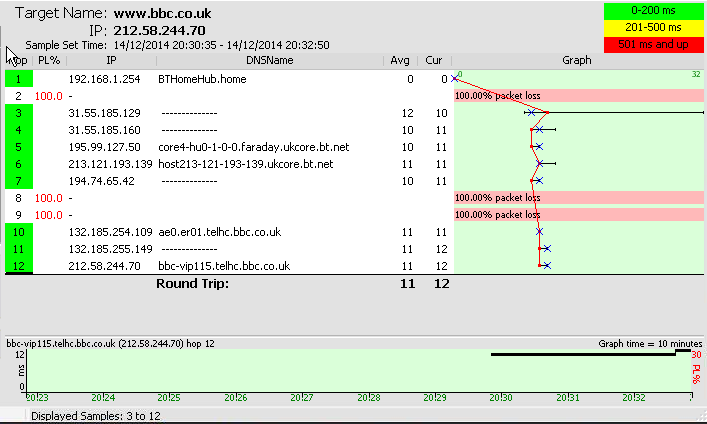
Task: Click IP address 31.55.185.160
Action: (x=104, y=130)
